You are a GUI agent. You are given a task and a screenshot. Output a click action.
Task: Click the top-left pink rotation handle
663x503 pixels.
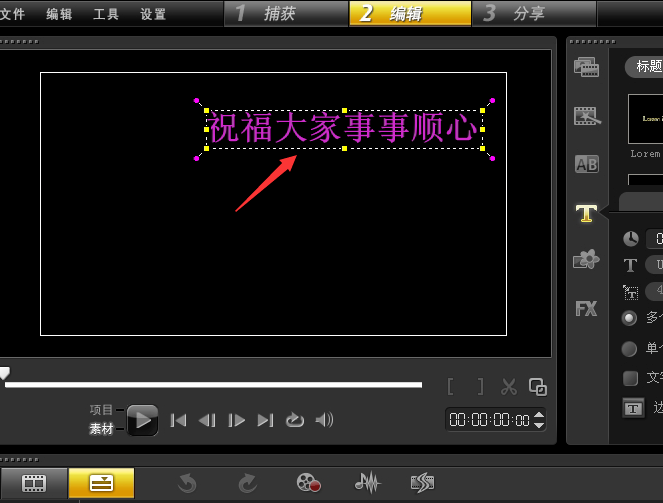click(x=196, y=101)
